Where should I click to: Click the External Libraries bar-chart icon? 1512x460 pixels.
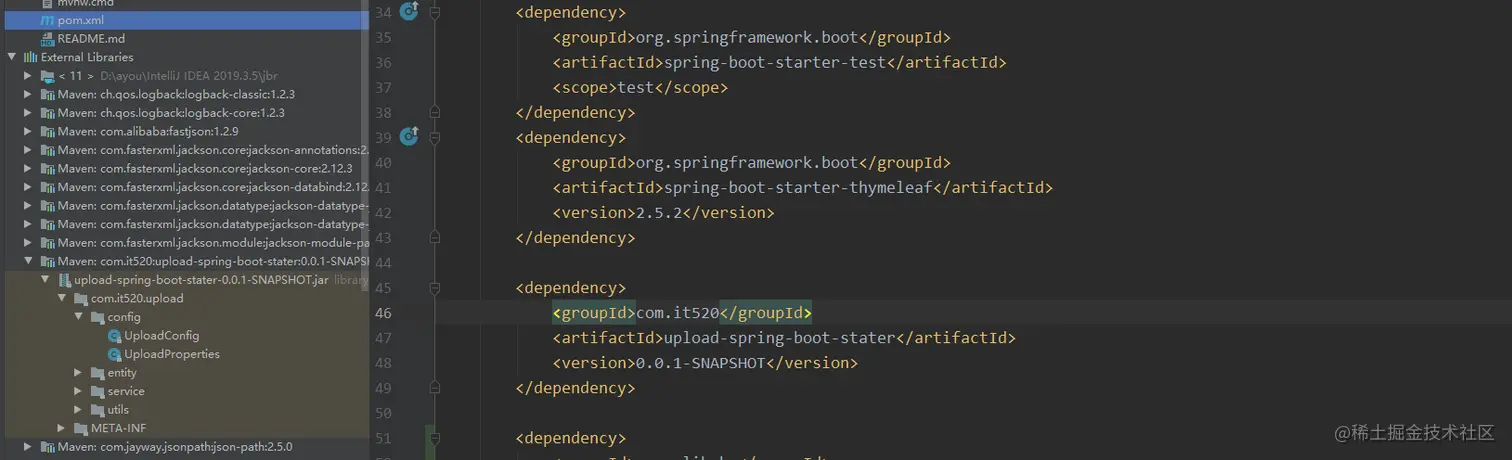tap(30, 57)
